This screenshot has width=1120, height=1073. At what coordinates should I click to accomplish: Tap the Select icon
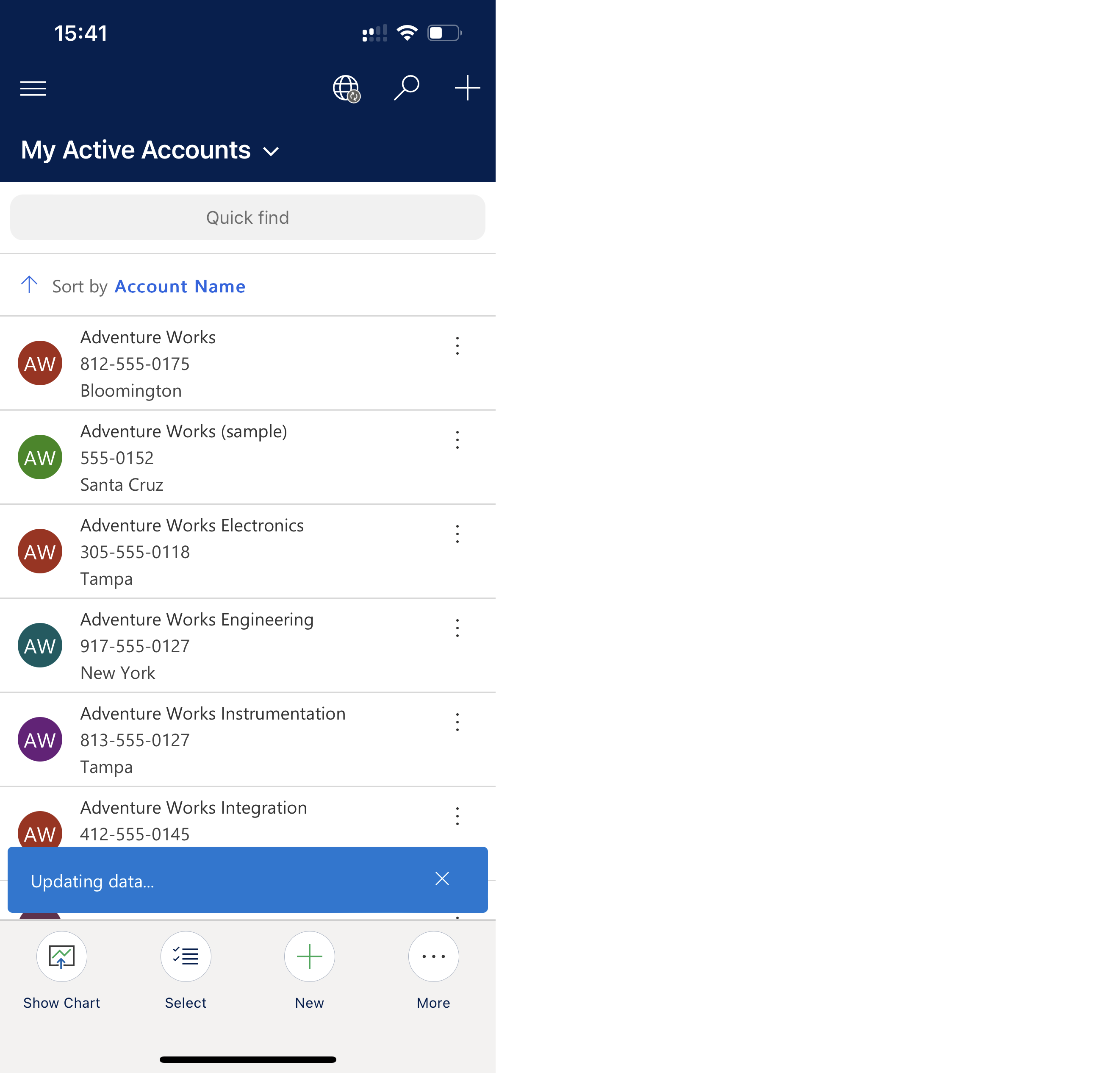(185, 955)
